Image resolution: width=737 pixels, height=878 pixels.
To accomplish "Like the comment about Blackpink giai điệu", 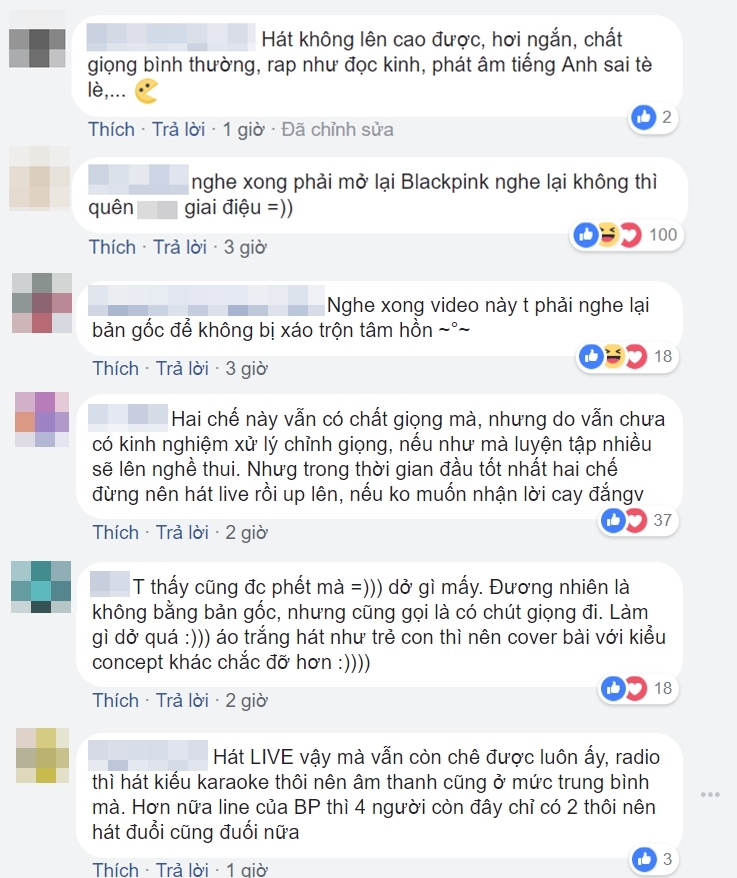I will 113,247.
